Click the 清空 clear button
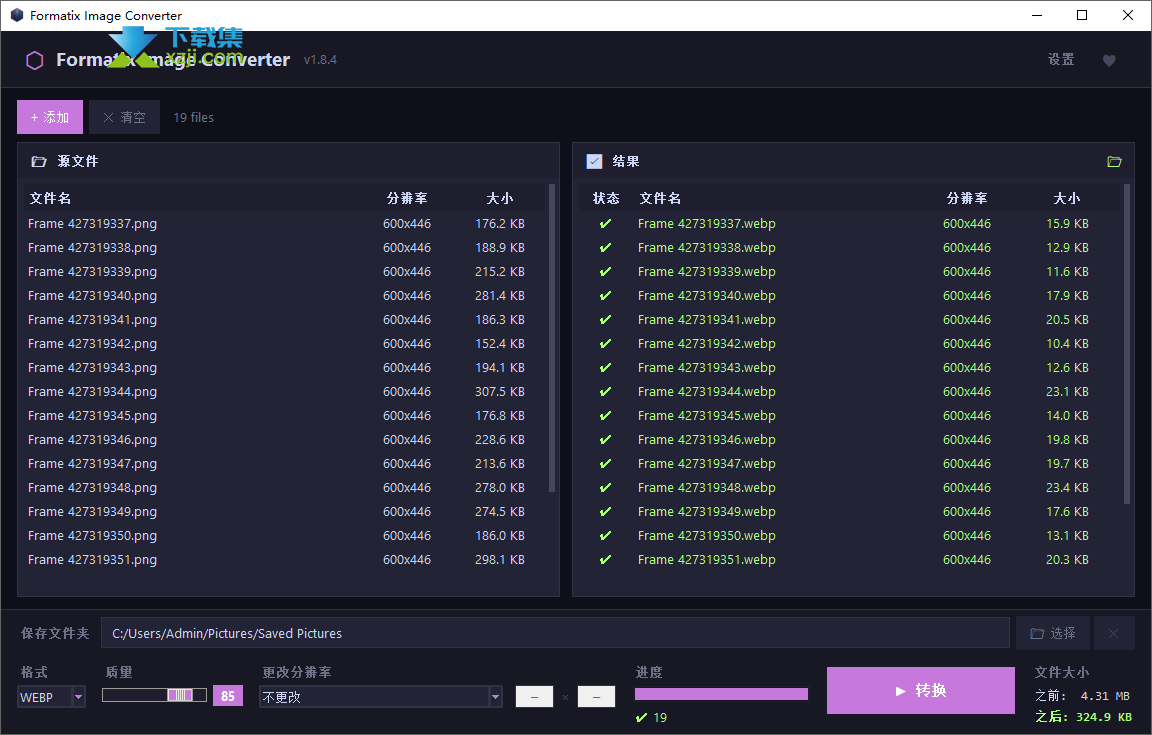Viewport: 1152px width, 735px height. point(124,117)
